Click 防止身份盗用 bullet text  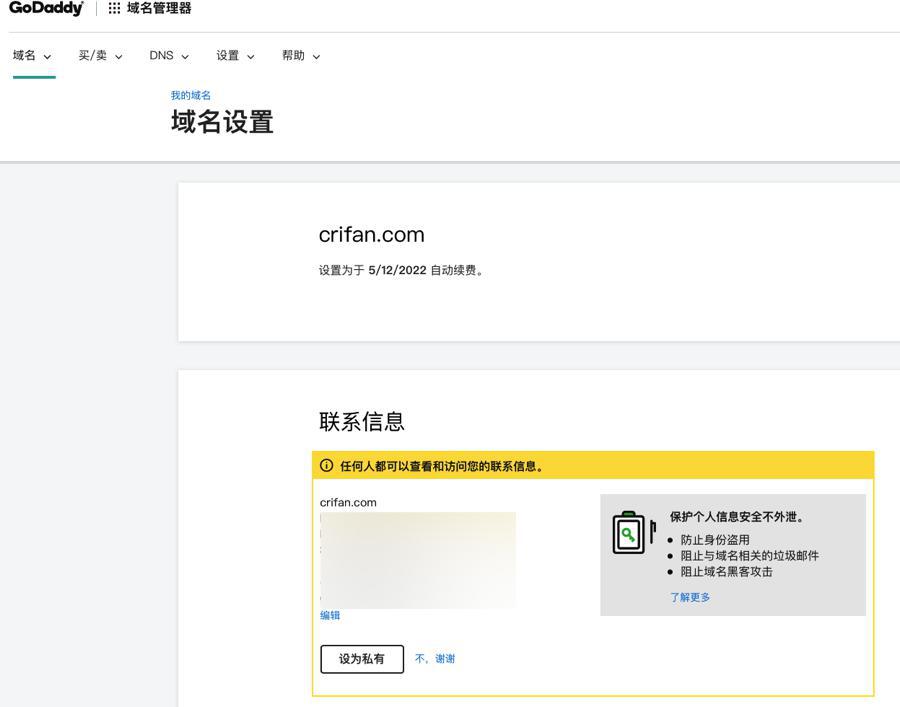point(715,539)
